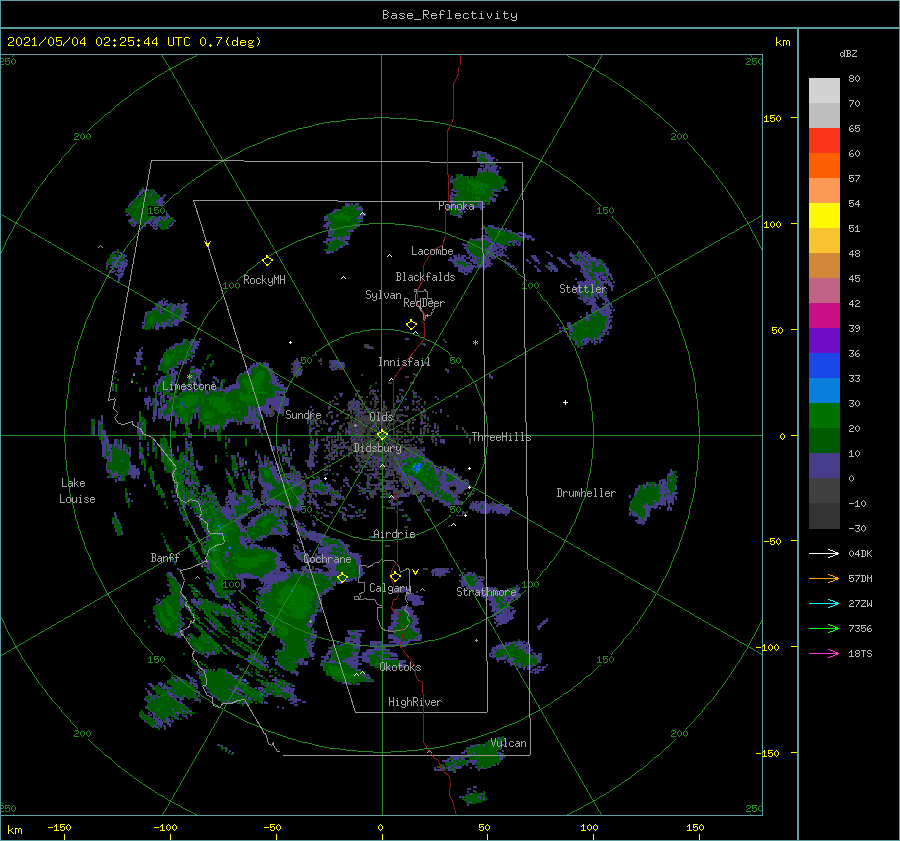
Task: Click the orange 57DM arrow icon
Action: click(824, 579)
